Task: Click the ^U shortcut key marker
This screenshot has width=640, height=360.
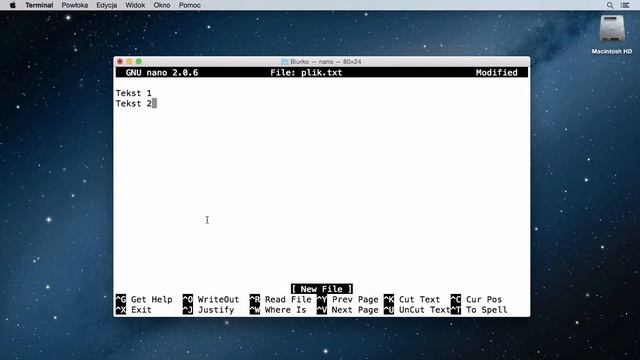Action: 389,310
